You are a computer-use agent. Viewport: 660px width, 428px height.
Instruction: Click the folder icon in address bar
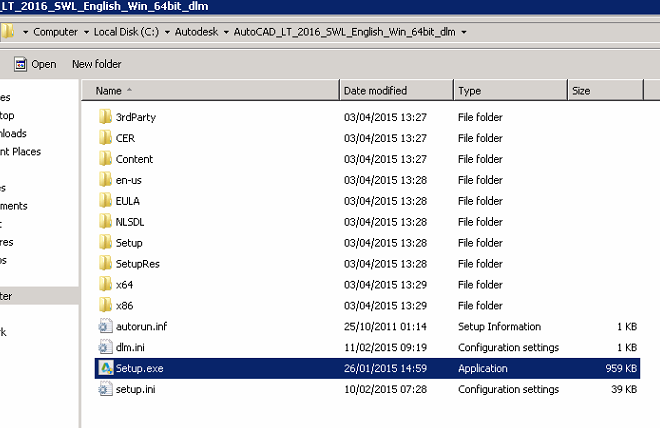(7, 32)
